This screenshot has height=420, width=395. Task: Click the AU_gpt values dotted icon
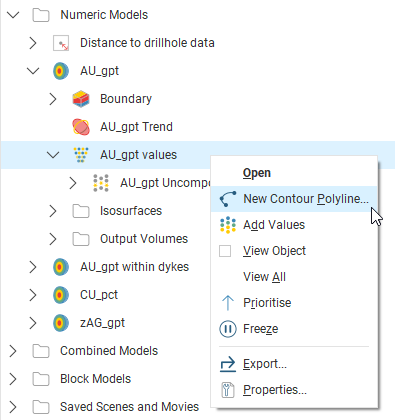tap(81, 155)
